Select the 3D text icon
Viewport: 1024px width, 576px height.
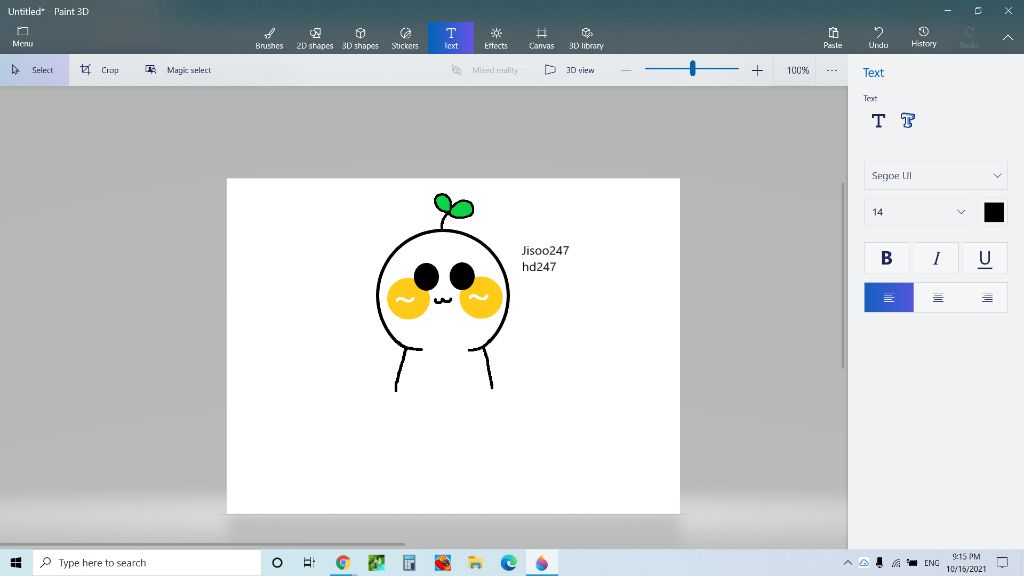[908, 121]
